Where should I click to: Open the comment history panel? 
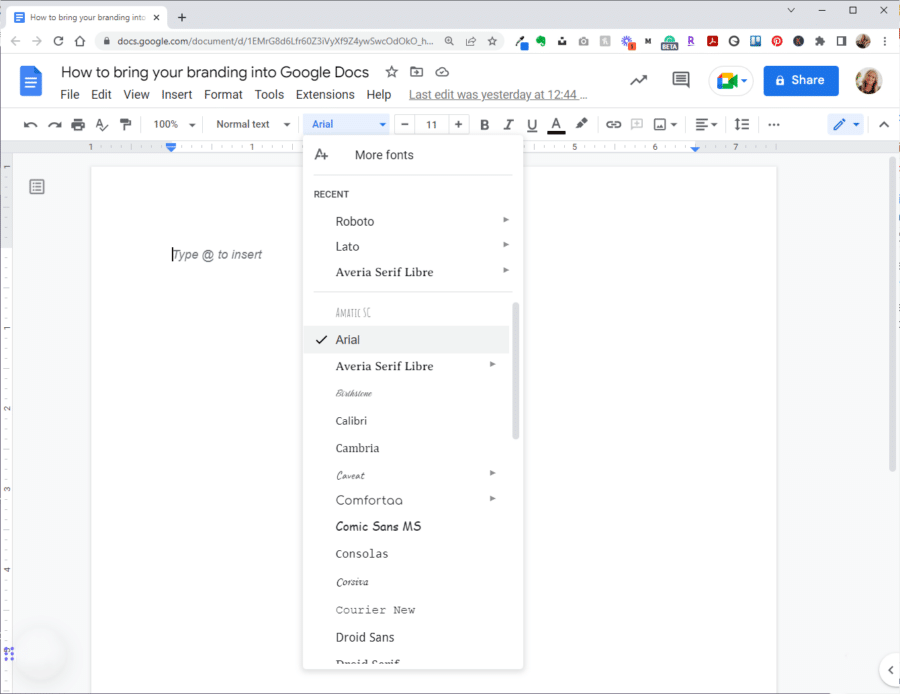[681, 79]
